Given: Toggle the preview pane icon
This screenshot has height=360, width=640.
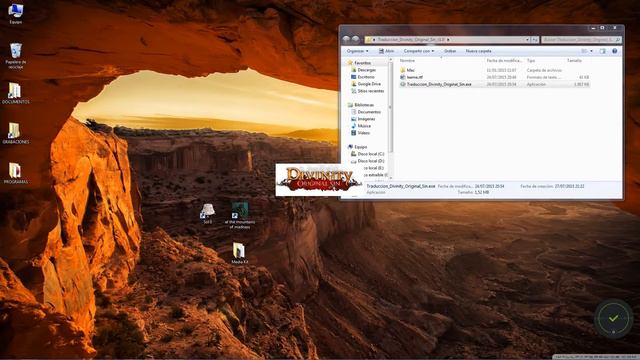Looking at the screenshot, I should [x=602, y=51].
